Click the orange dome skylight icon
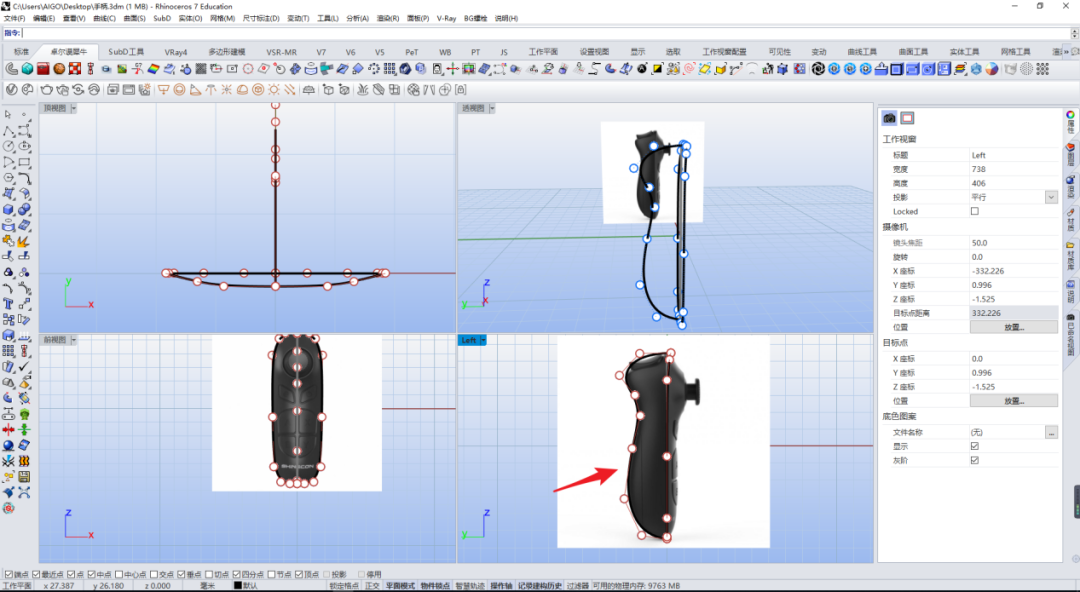The image size is (1080, 592). 242,90
